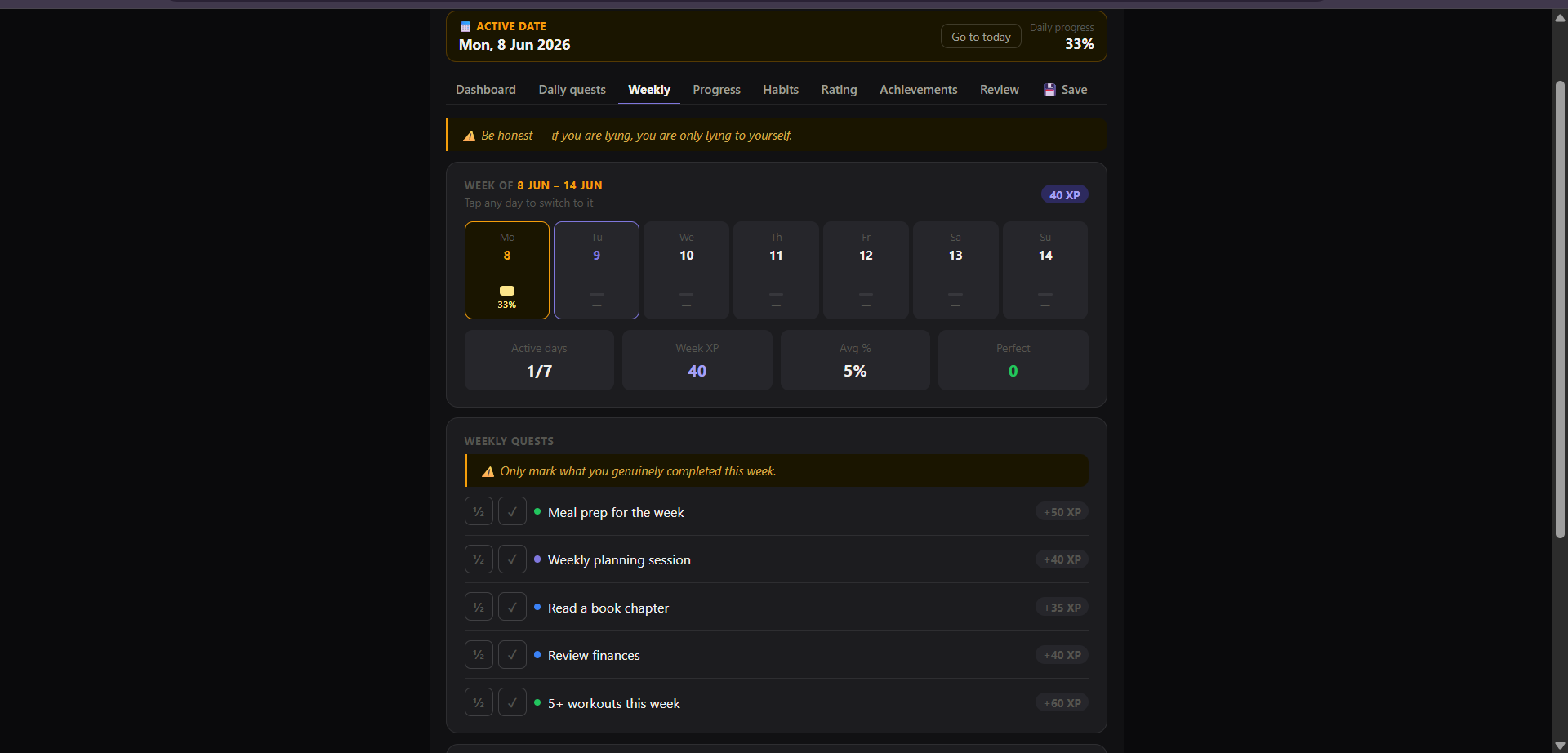Select Tuesday 9 in the week

pos(596,270)
